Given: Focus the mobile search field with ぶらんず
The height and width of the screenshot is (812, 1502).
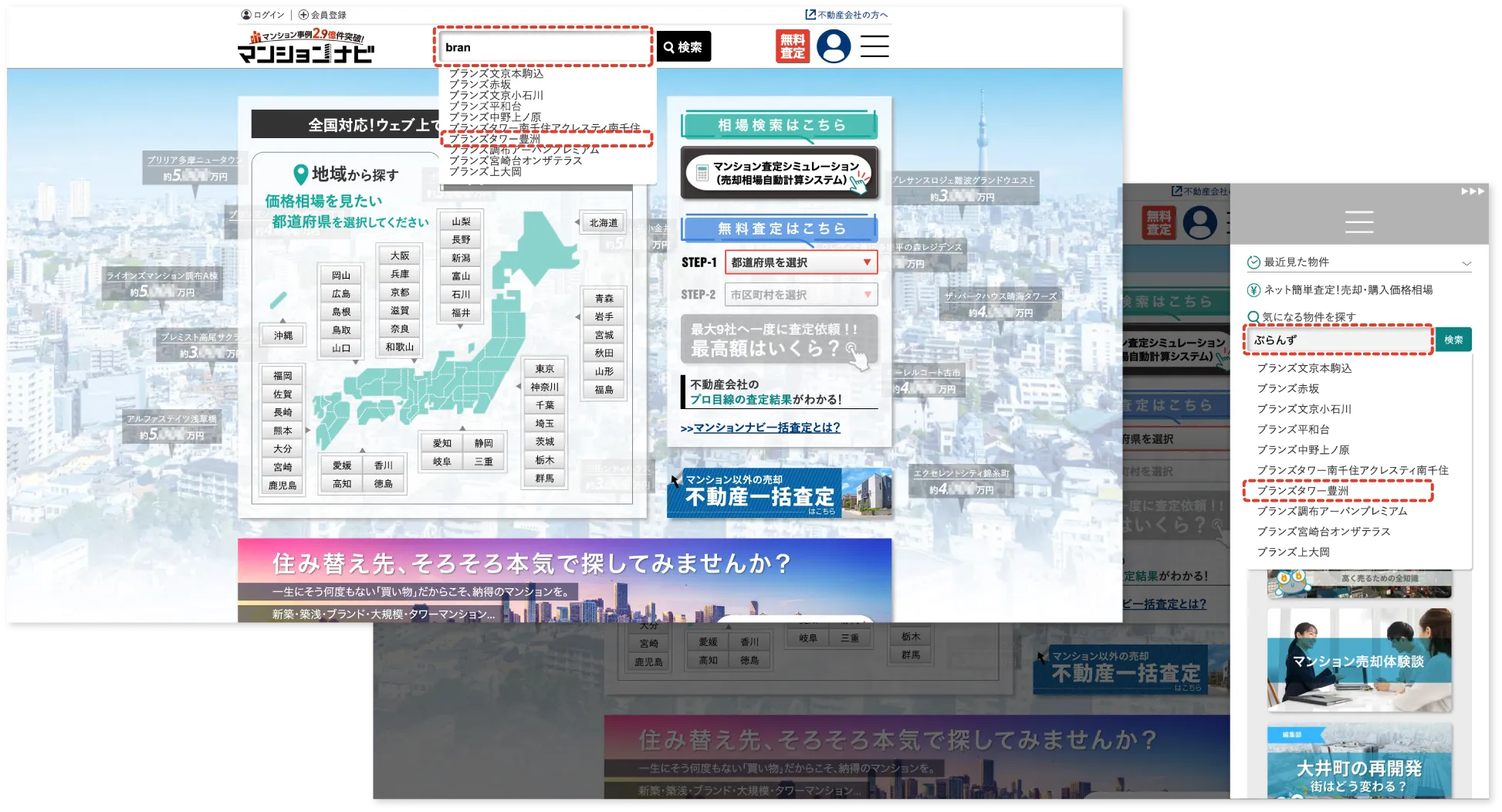Looking at the screenshot, I should 1338,340.
